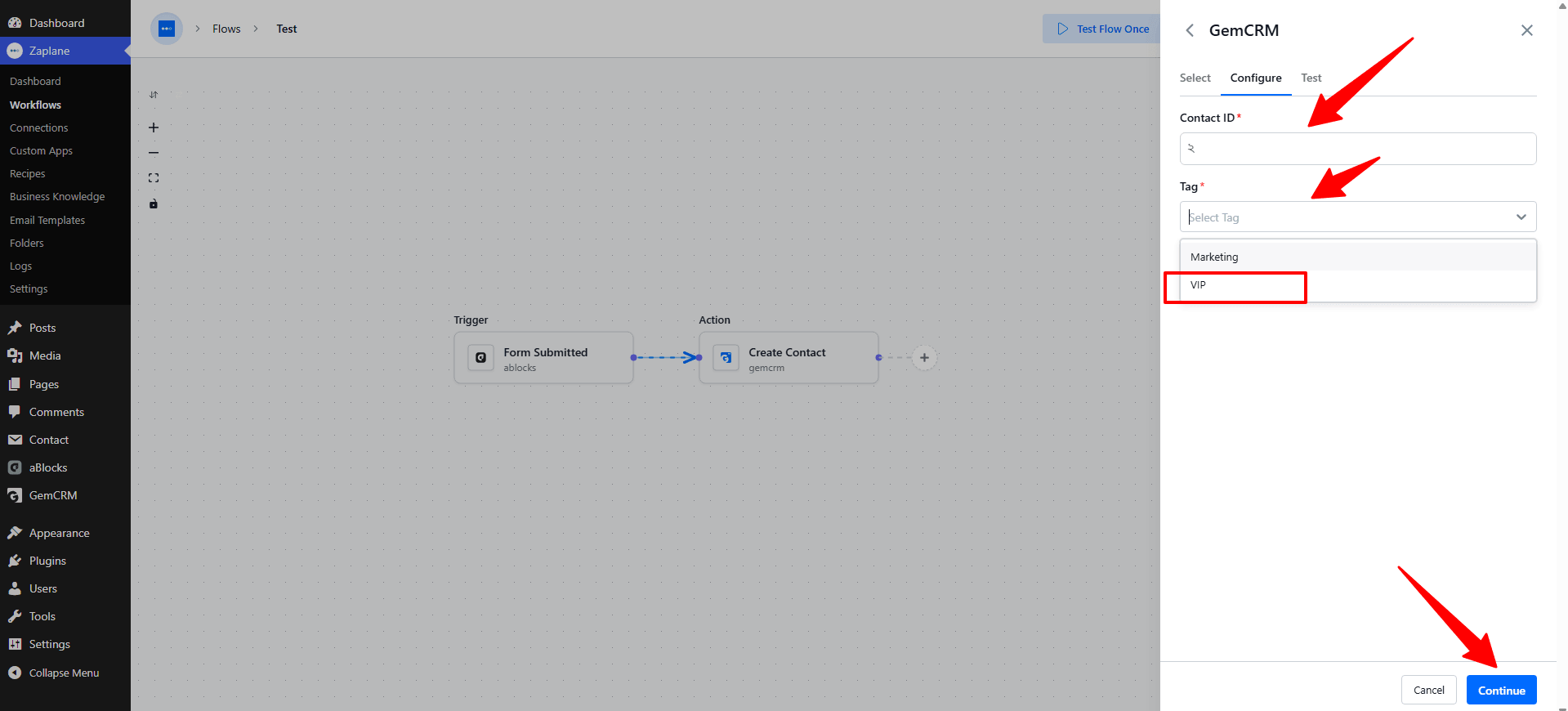This screenshot has height=711, width=1568.
Task: Choose VIP from the tag list
Action: tap(1358, 285)
